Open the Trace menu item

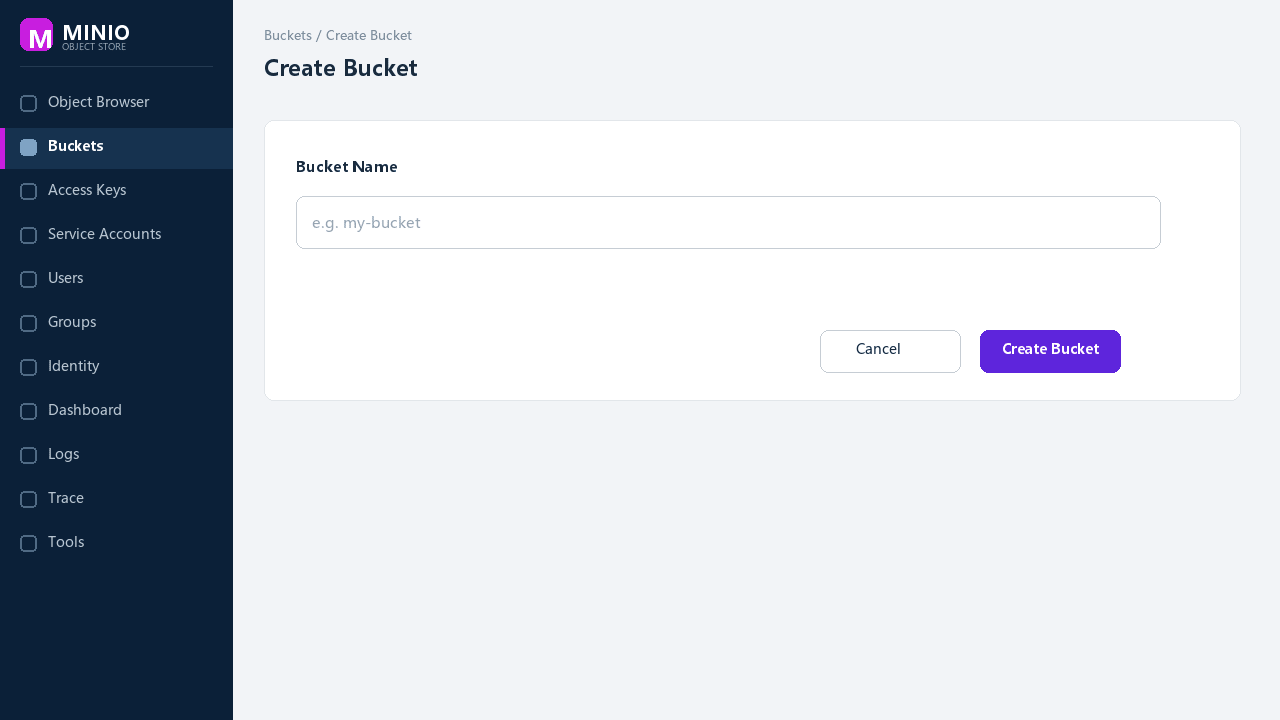[116, 499]
